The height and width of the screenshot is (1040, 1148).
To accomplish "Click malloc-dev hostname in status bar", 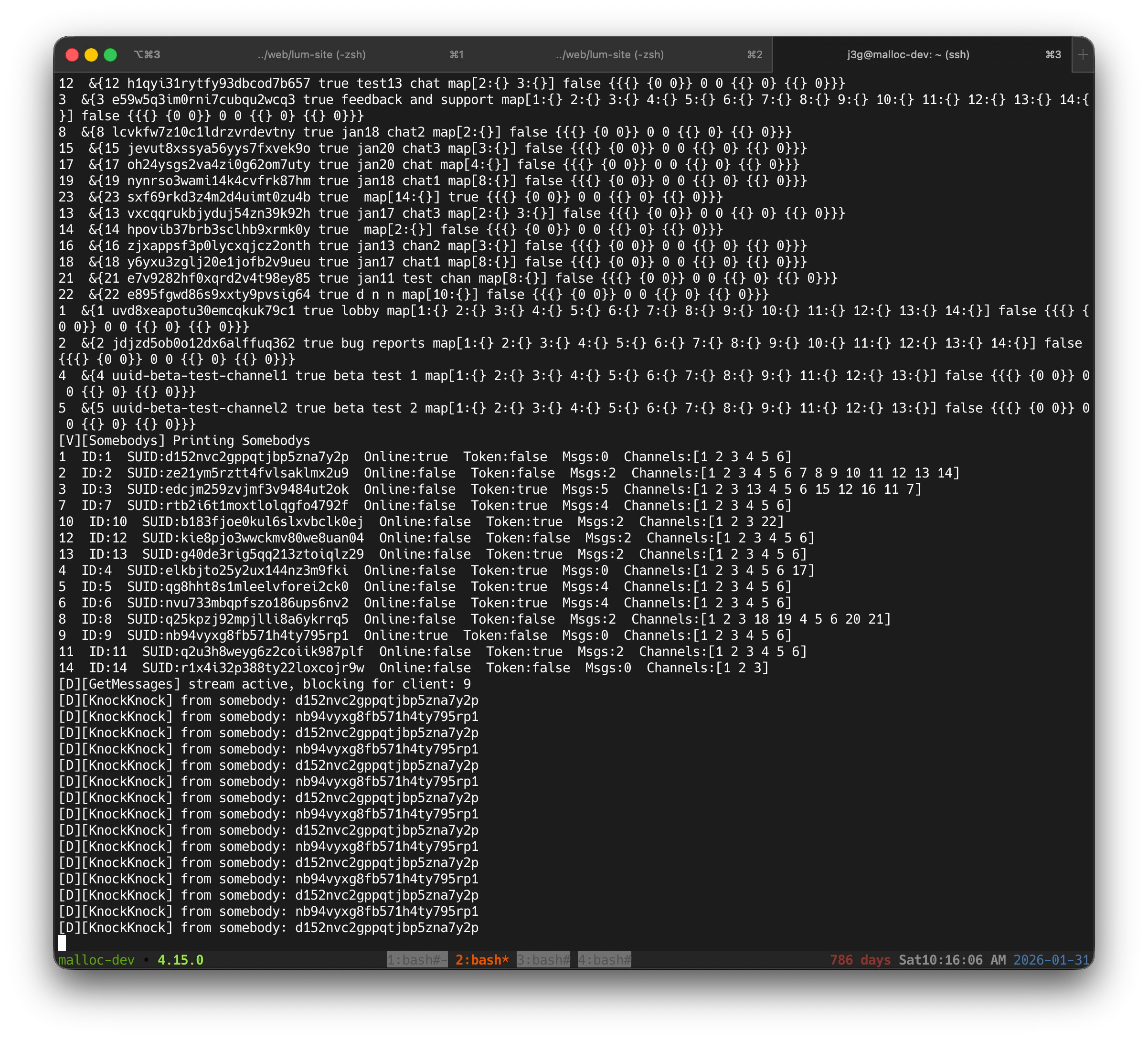I will [x=96, y=960].
